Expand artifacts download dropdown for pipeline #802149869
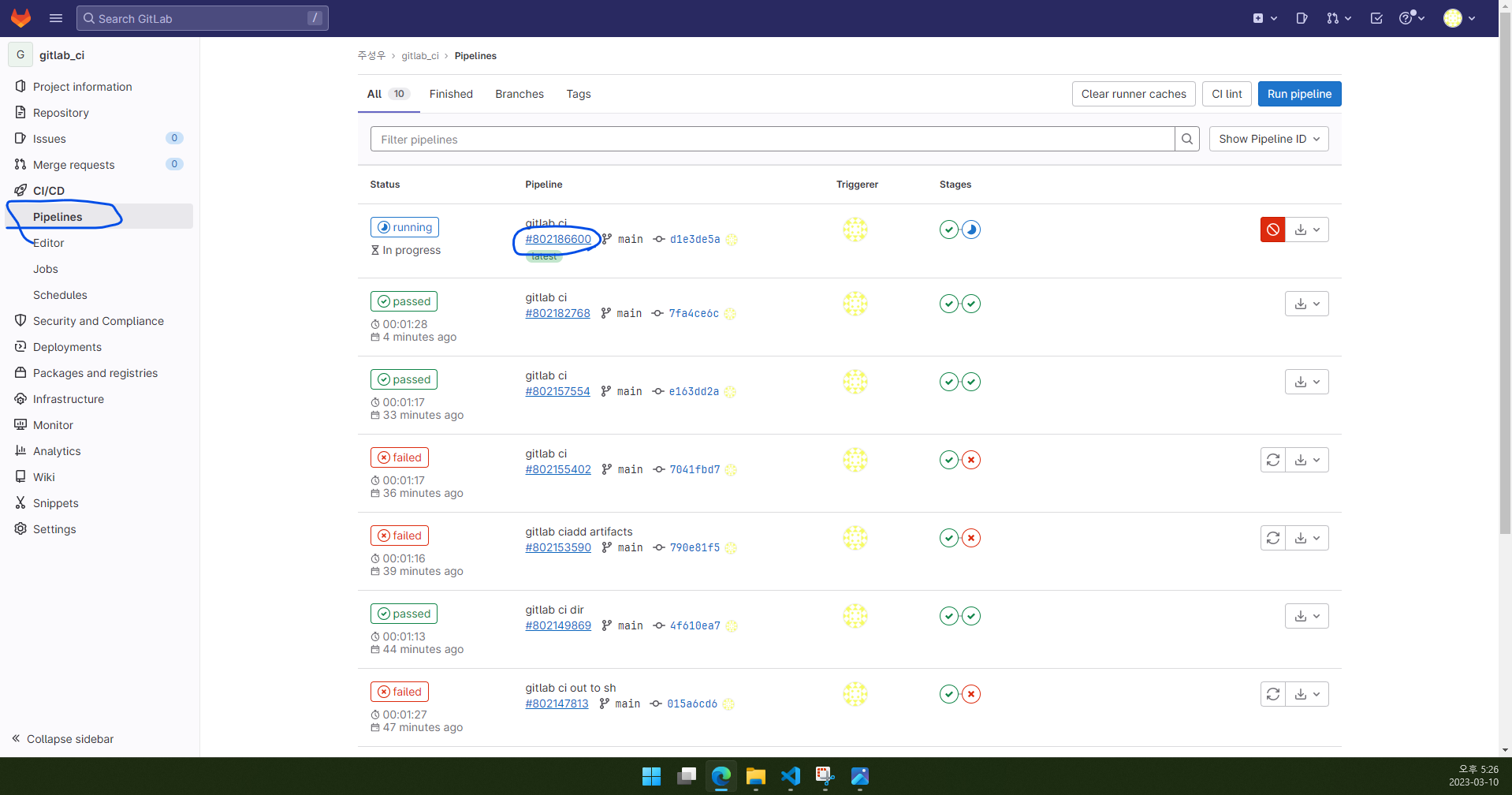The width and height of the screenshot is (1512, 795). 1307,616
